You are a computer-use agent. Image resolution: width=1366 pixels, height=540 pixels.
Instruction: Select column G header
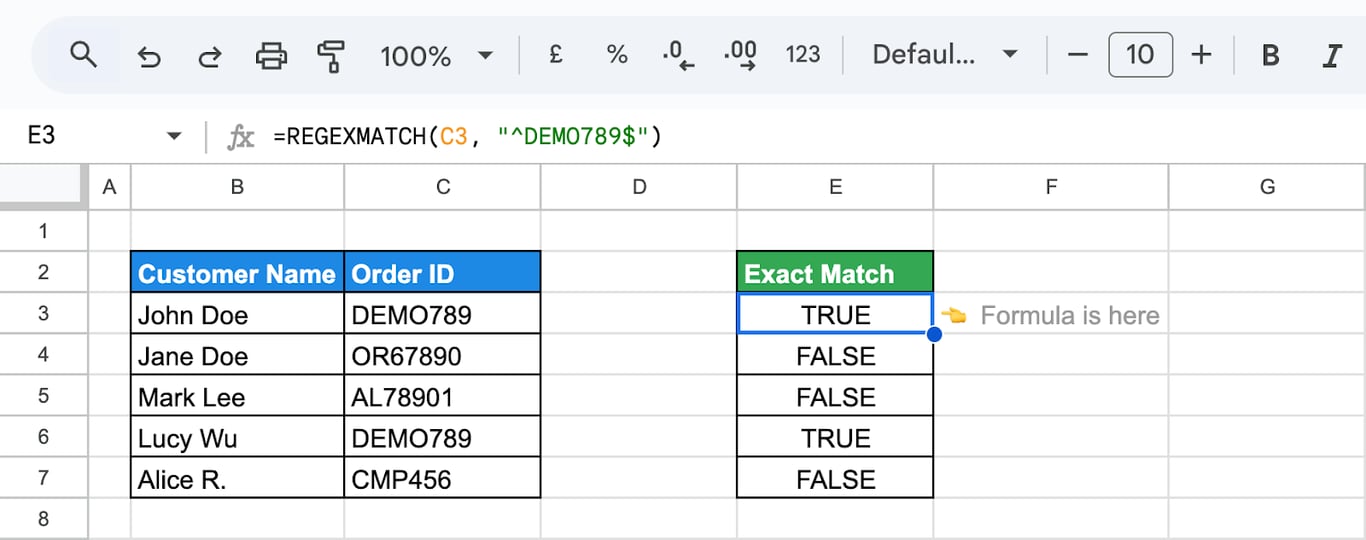(x=1267, y=186)
